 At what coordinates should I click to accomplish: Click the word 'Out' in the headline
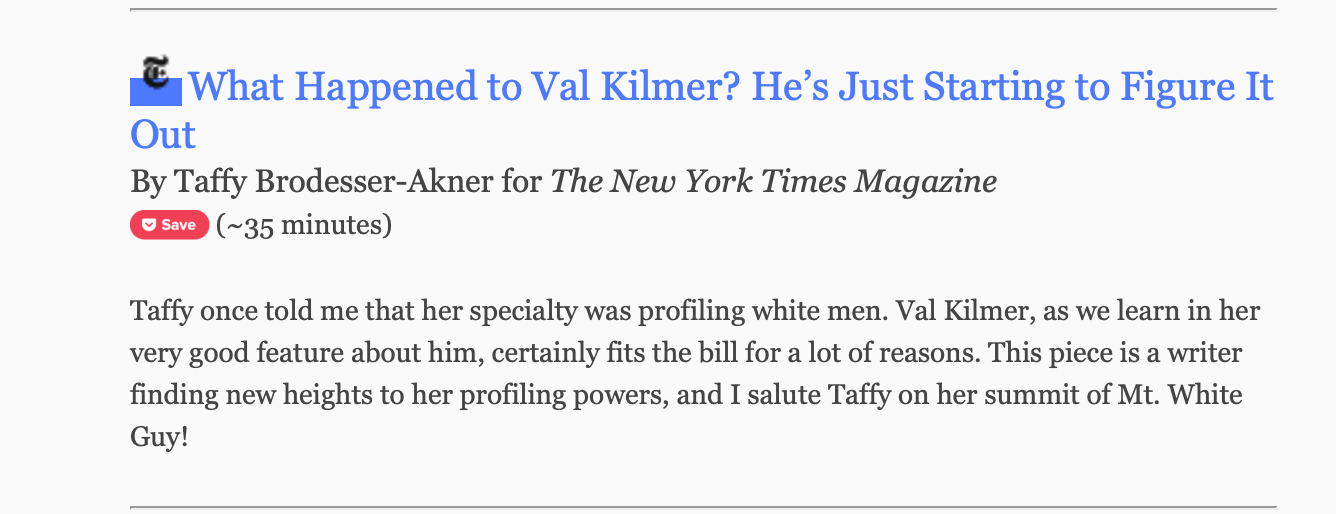163,134
